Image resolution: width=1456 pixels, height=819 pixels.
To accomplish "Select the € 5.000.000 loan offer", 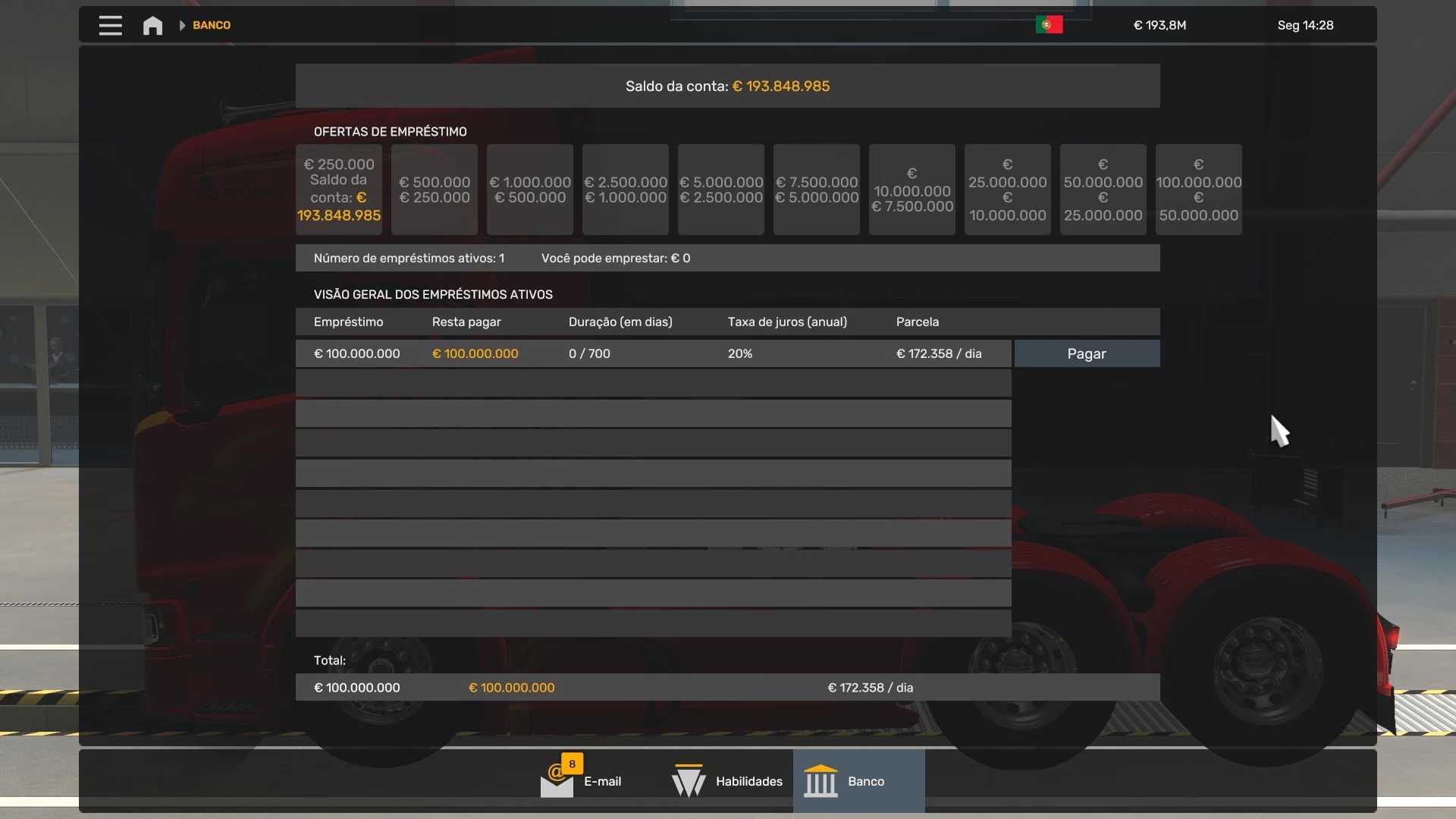I will click(x=721, y=190).
